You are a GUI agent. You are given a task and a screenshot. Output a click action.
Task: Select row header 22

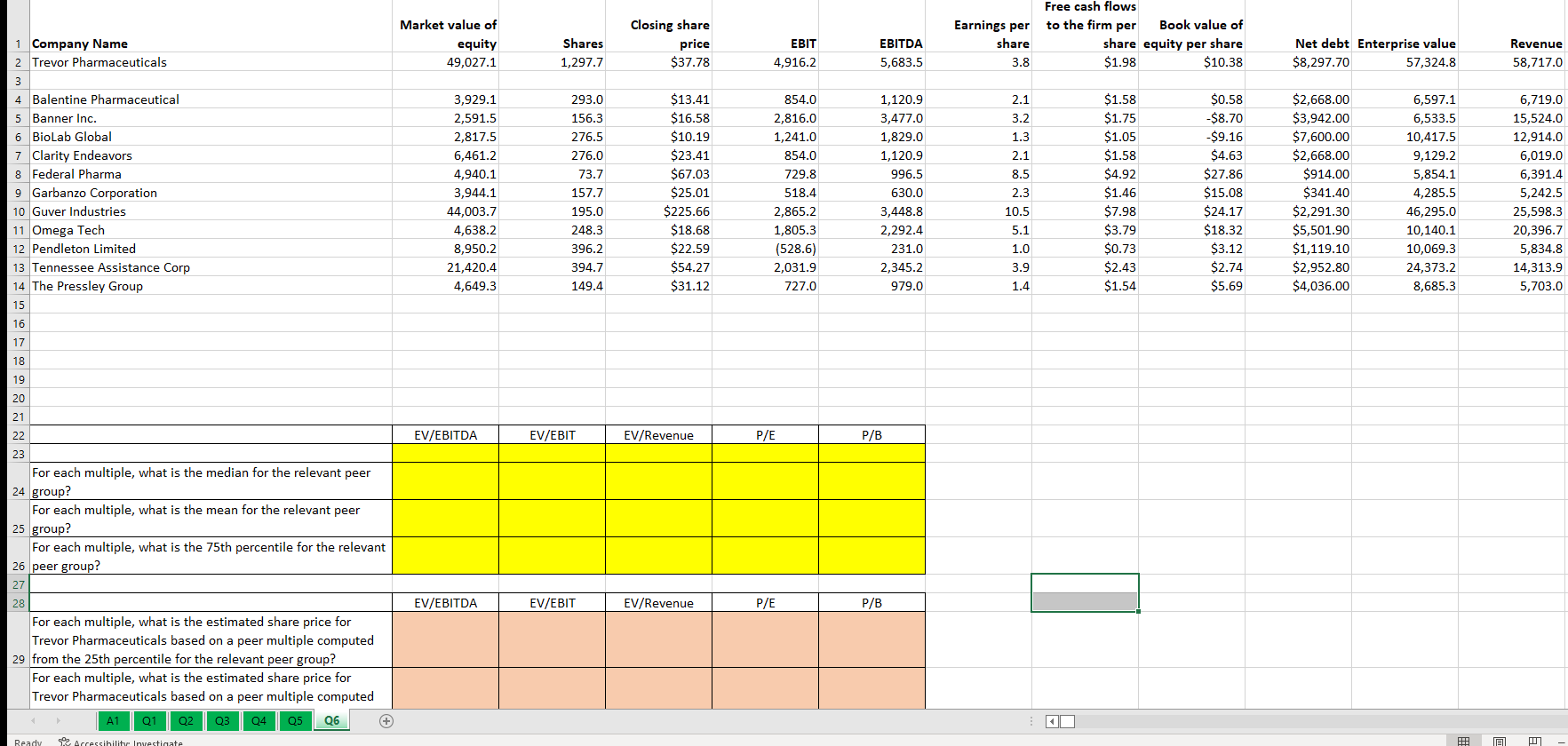(x=18, y=435)
